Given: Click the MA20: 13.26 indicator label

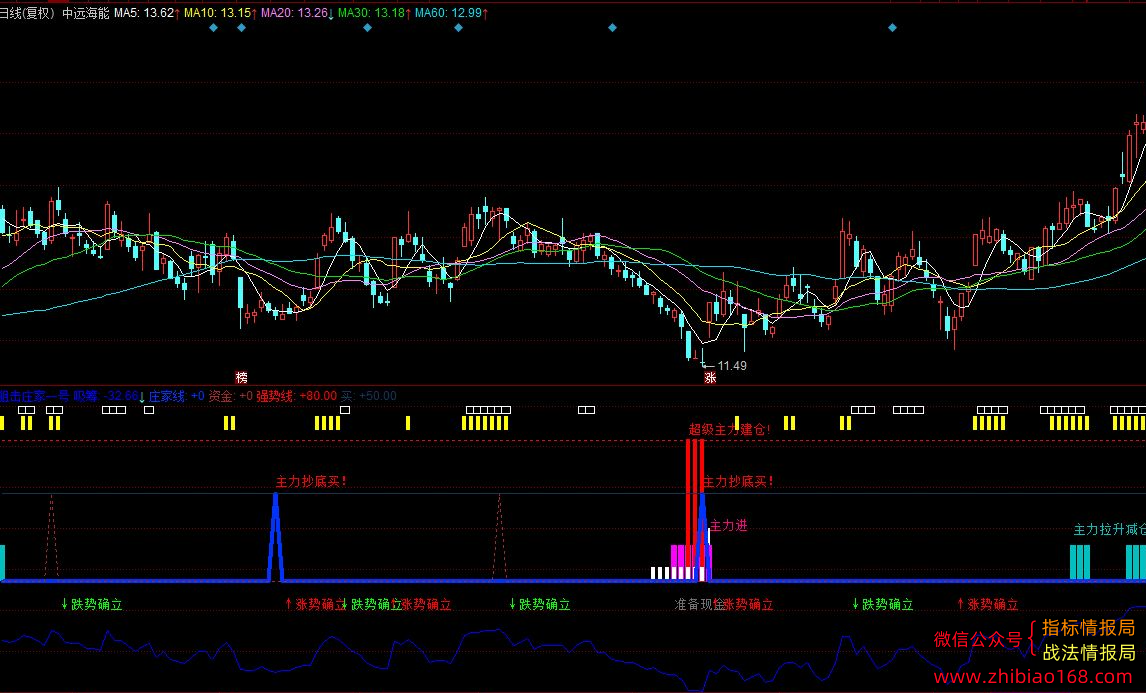Looking at the screenshot, I should click(x=295, y=12).
